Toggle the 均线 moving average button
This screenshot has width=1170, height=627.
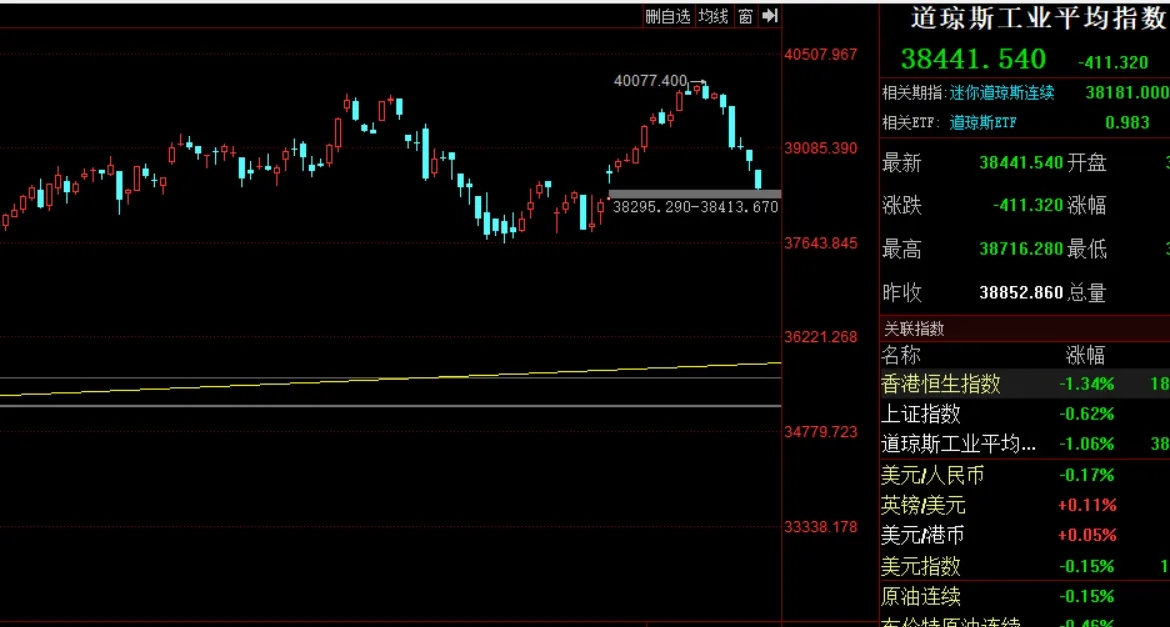713,16
